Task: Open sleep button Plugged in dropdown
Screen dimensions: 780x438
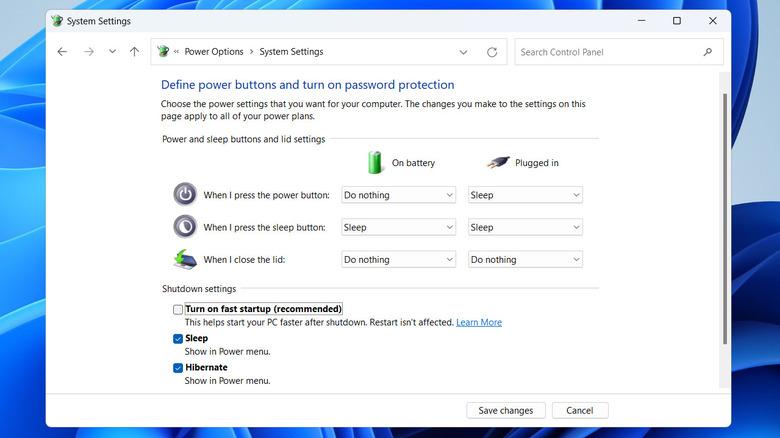Action: [525, 227]
